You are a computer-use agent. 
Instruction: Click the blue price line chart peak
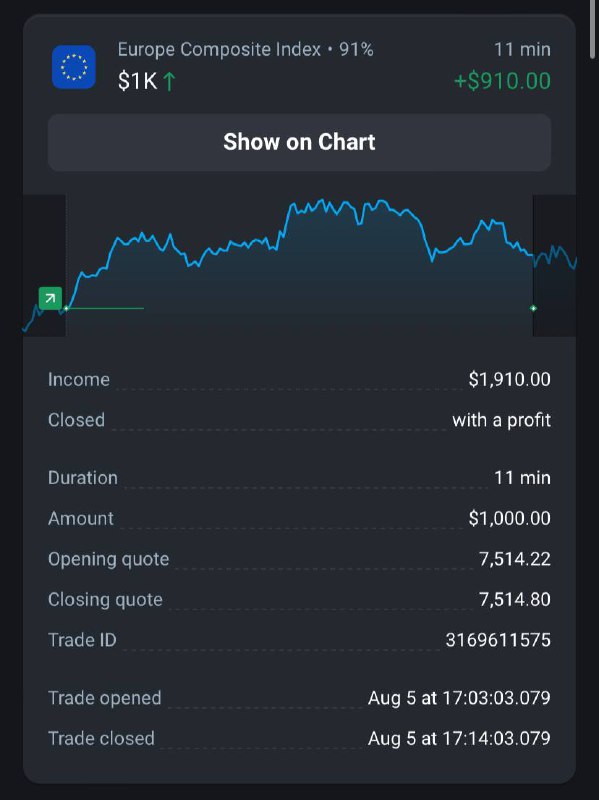tap(322, 201)
